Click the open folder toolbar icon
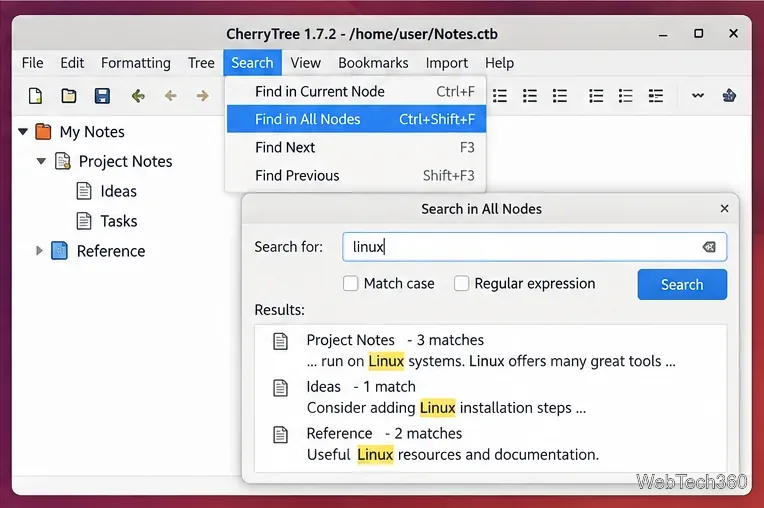 [69, 95]
